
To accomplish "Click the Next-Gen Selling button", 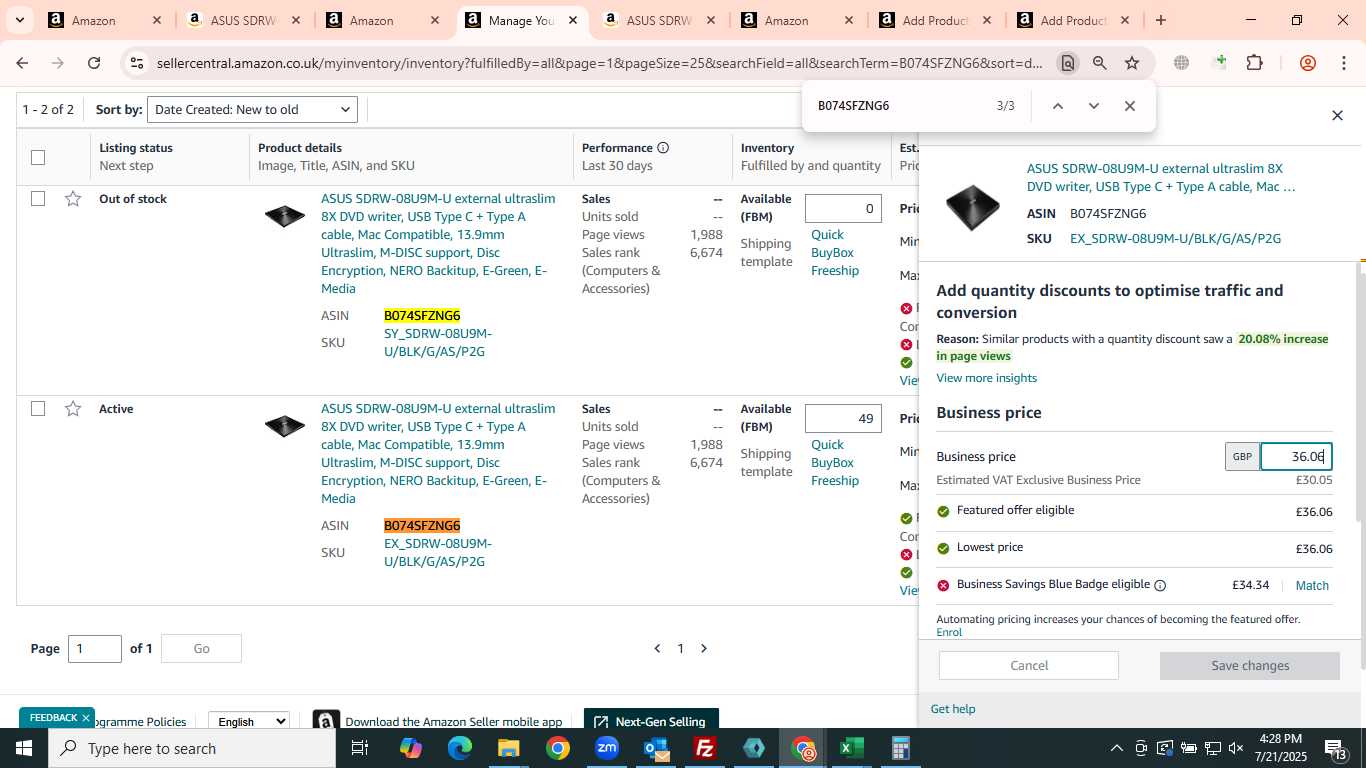I will coord(651,722).
